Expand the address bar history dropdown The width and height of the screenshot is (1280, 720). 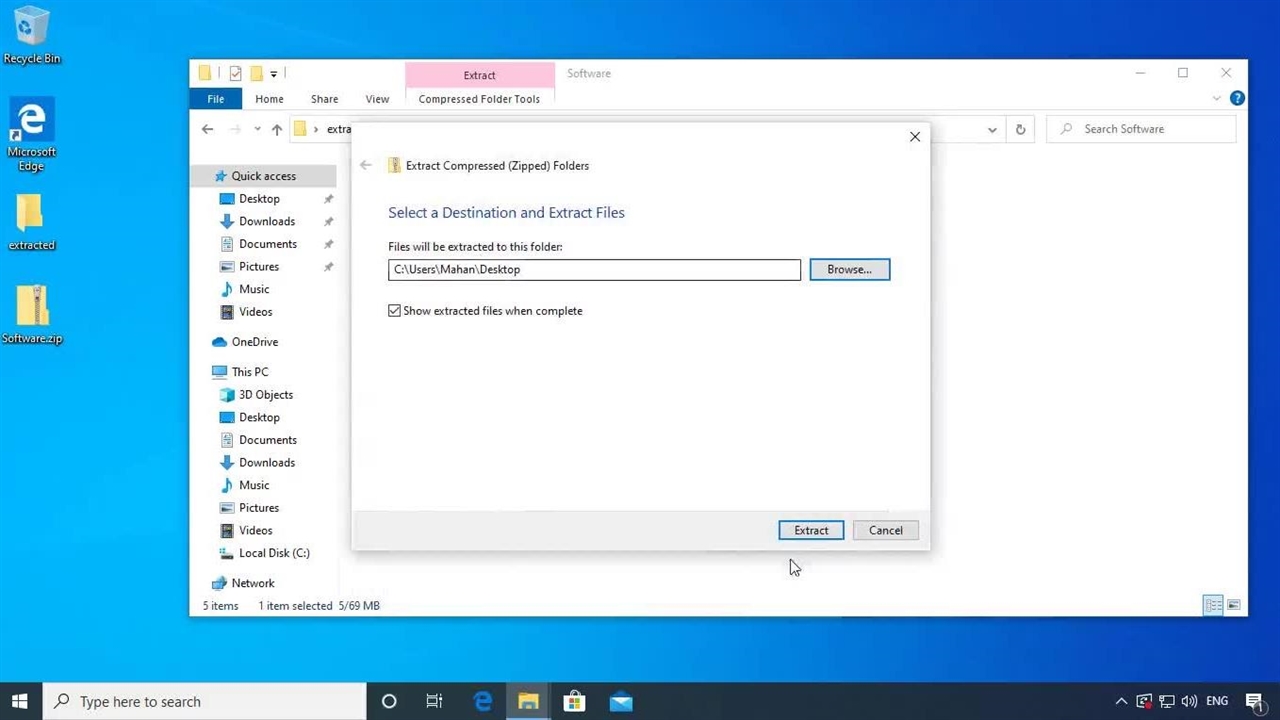[992, 129]
